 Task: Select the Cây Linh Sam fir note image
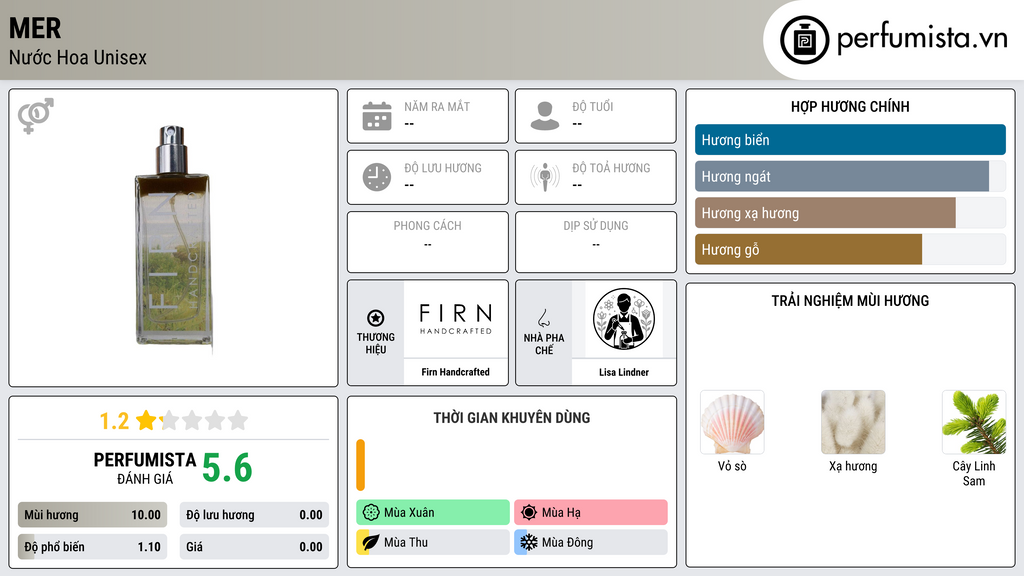pyautogui.click(x=974, y=423)
